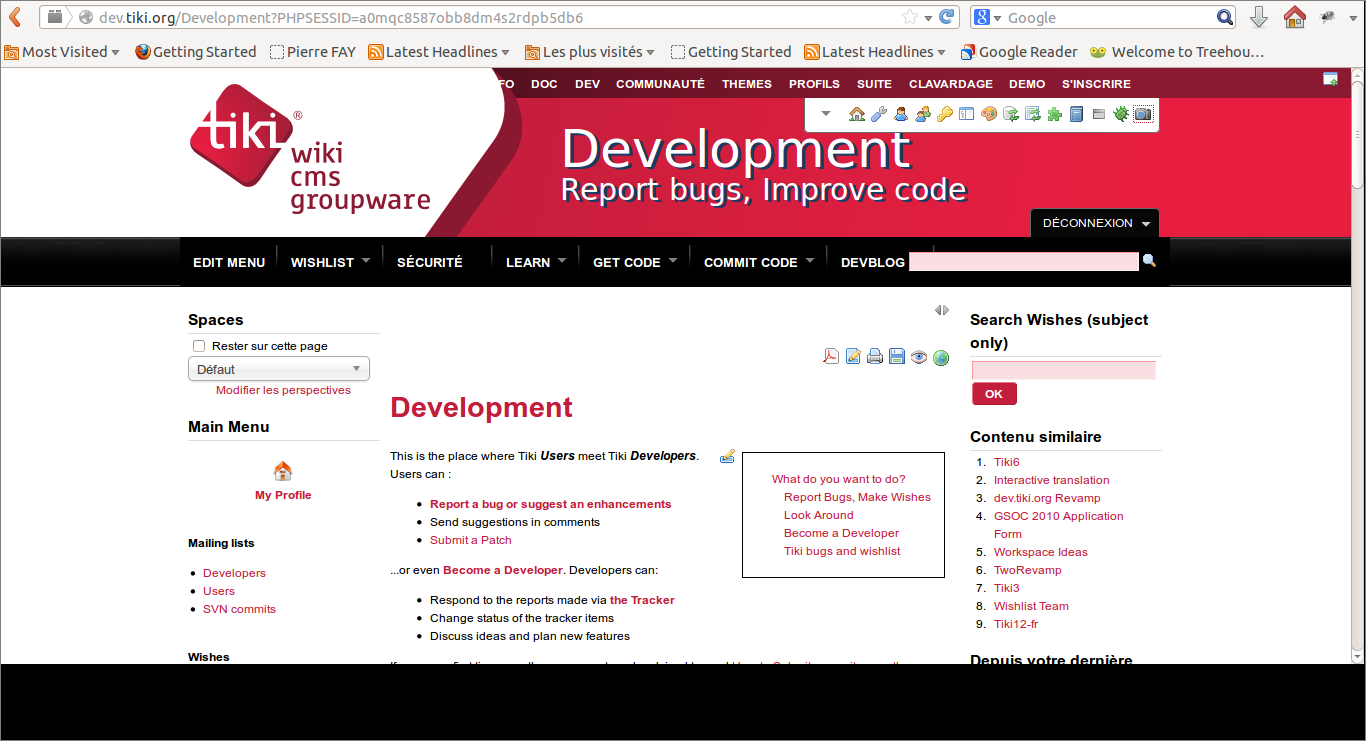The width and height of the screenshot is (1366, 741).
Task: Open the wrench settings icon in admin bar
Action: click(879, 114)
